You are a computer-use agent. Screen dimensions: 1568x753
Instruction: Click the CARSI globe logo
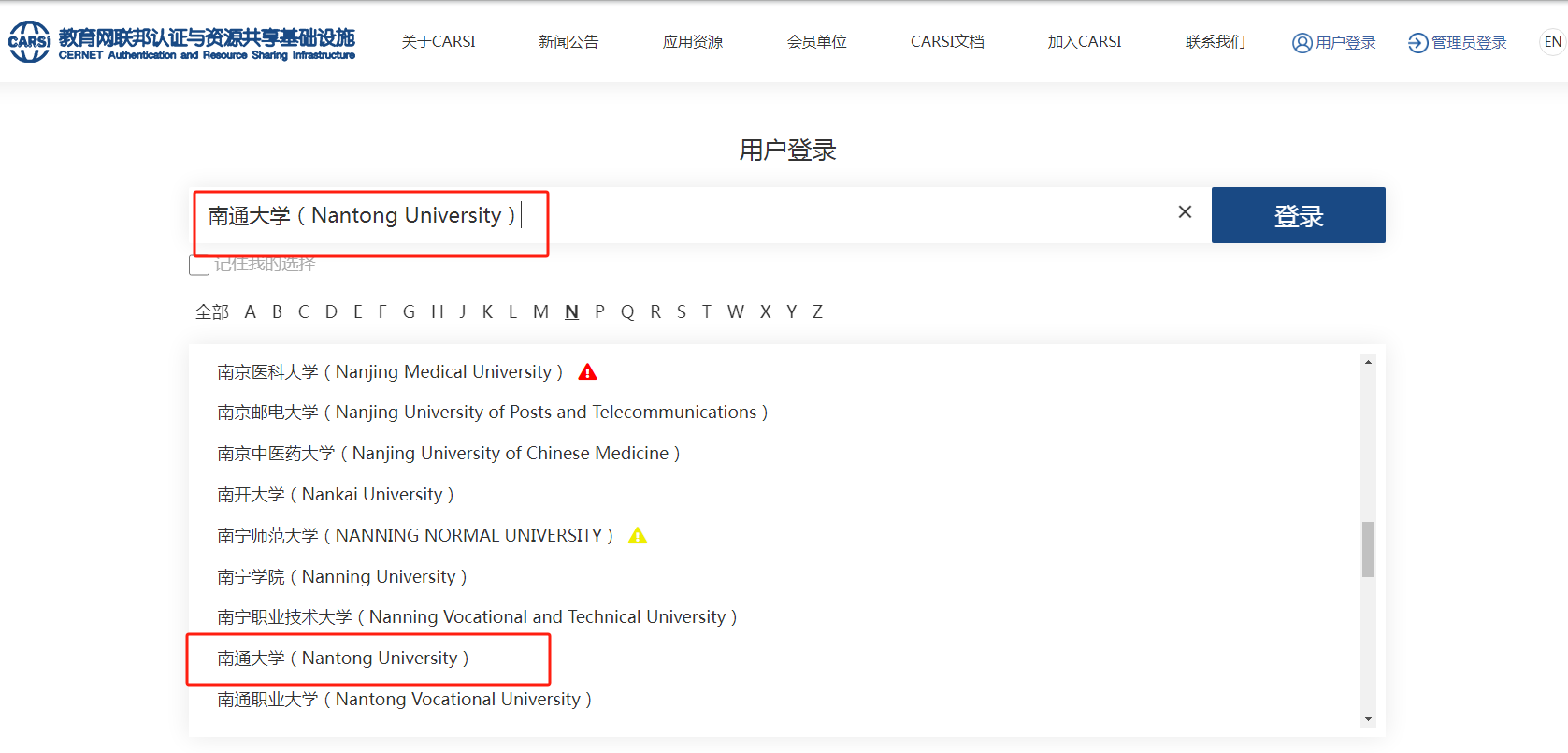(29, 41)
